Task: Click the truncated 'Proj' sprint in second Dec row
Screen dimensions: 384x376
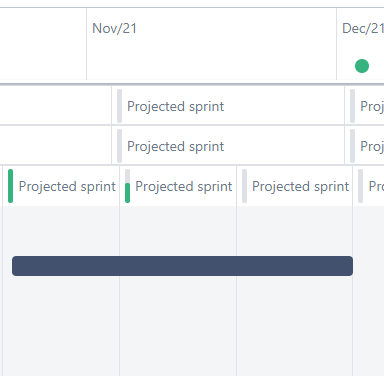Action: click(372, 147)
